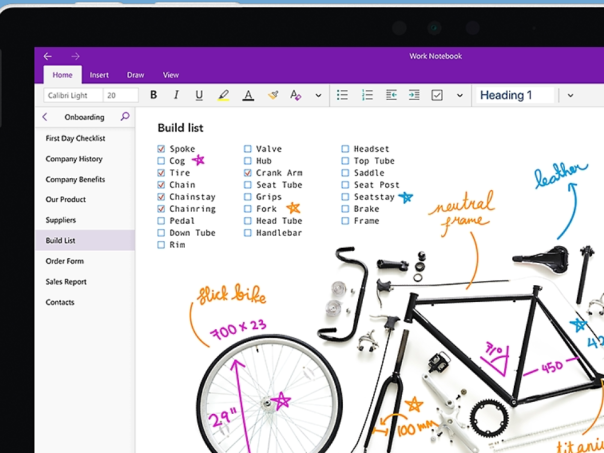This screenshot has width=604, height=453.
Task: Insert a to-do tag checkbox icon
Action: point(437,95)
